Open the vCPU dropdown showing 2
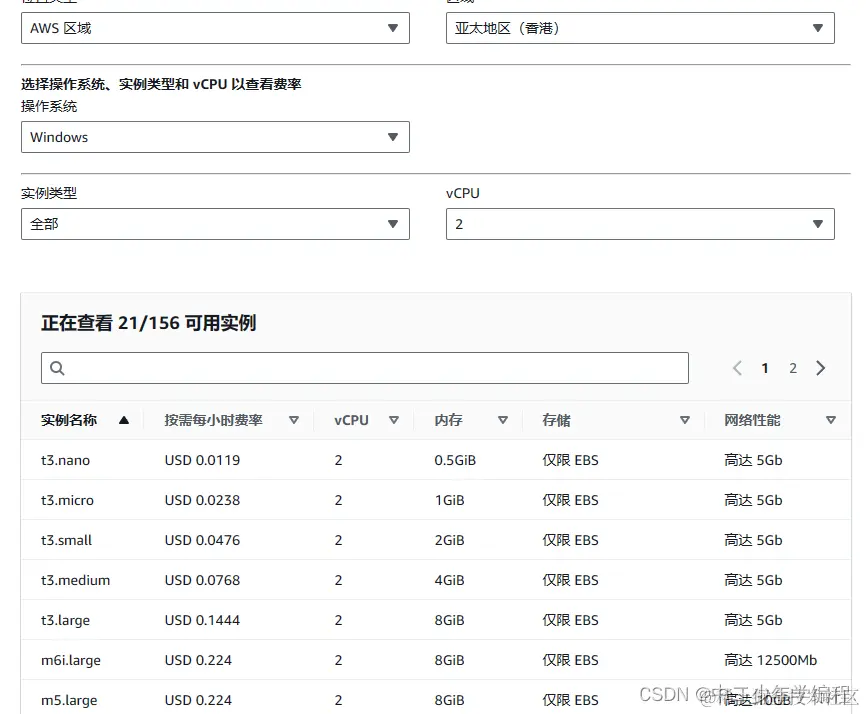The height and width of the screenshot is (714, 866). click(640, 224)
